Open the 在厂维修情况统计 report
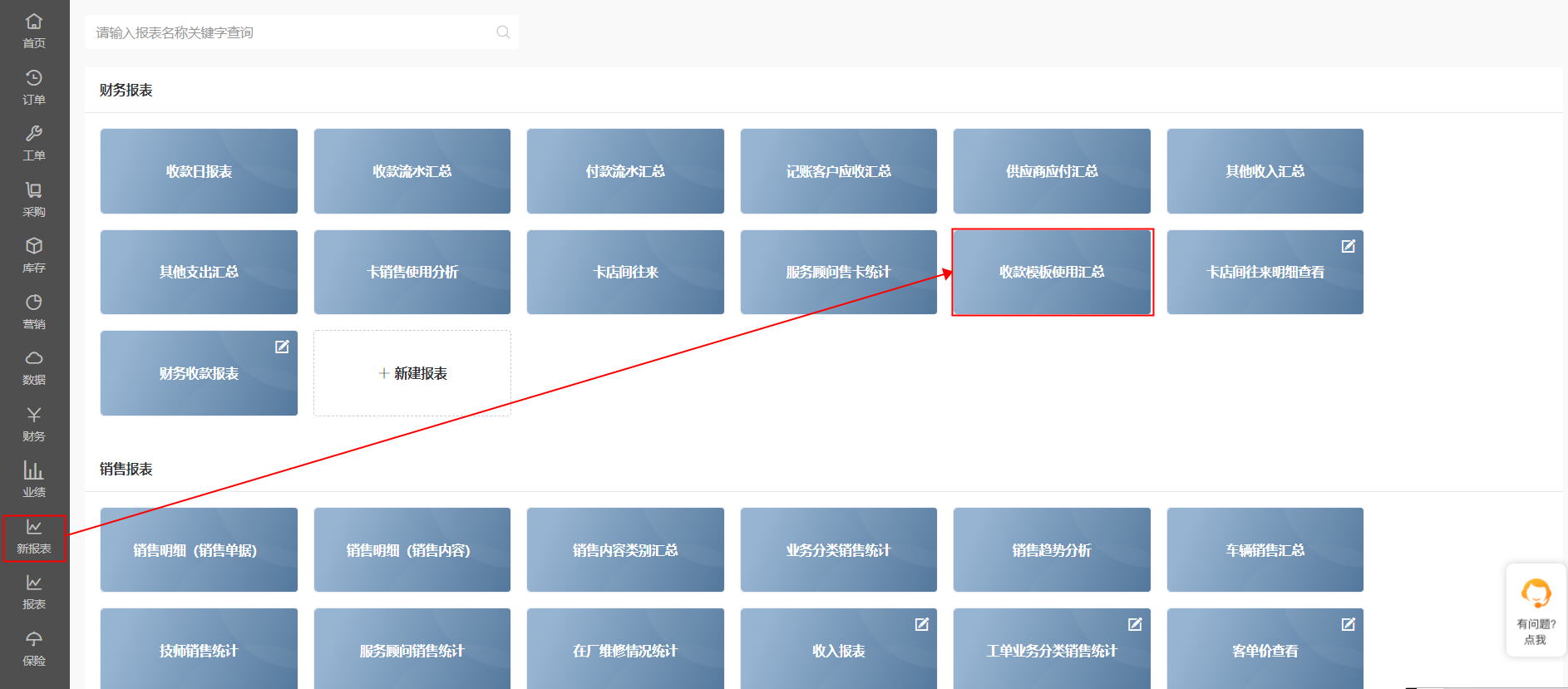The image size is (1568, 689). tap(625, 649)
